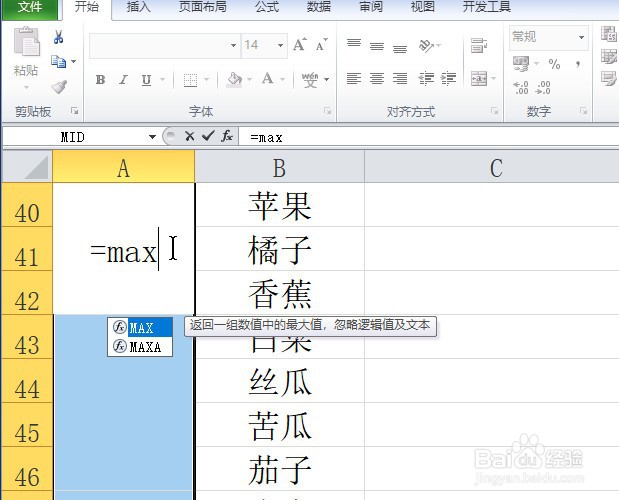Screen dimensions: 619x500
Task: Cancel the formula entry
Action: click(x=189, y=136)
